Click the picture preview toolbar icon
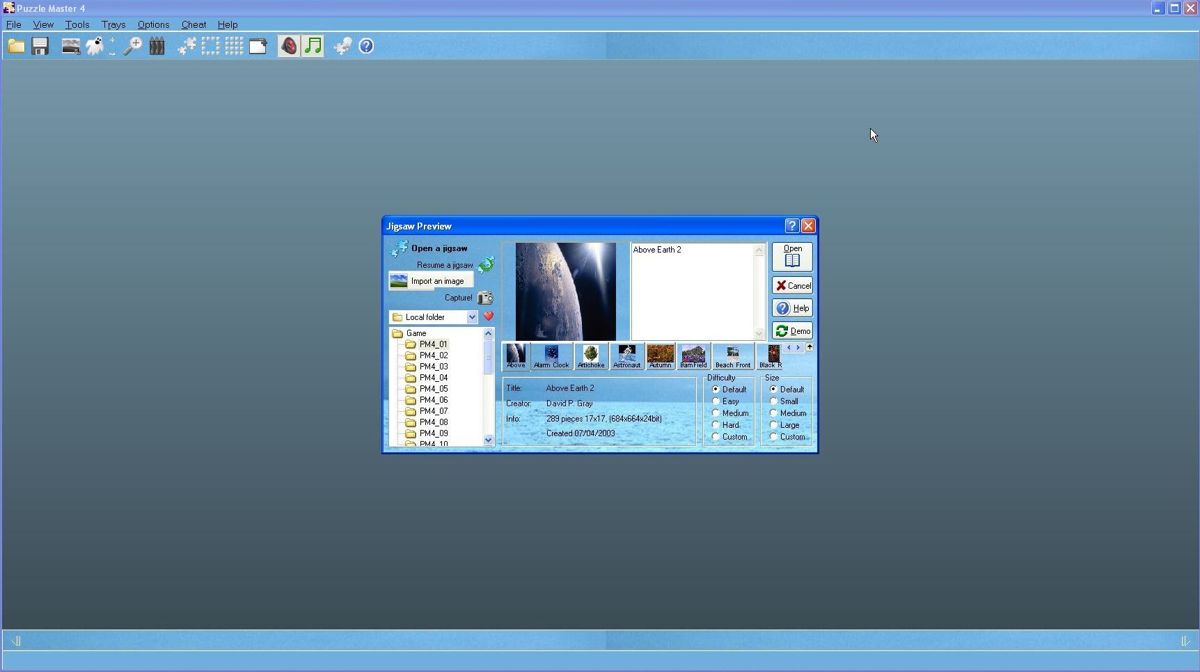This screenshot has height=672, width=1200. tap(71, 46)
